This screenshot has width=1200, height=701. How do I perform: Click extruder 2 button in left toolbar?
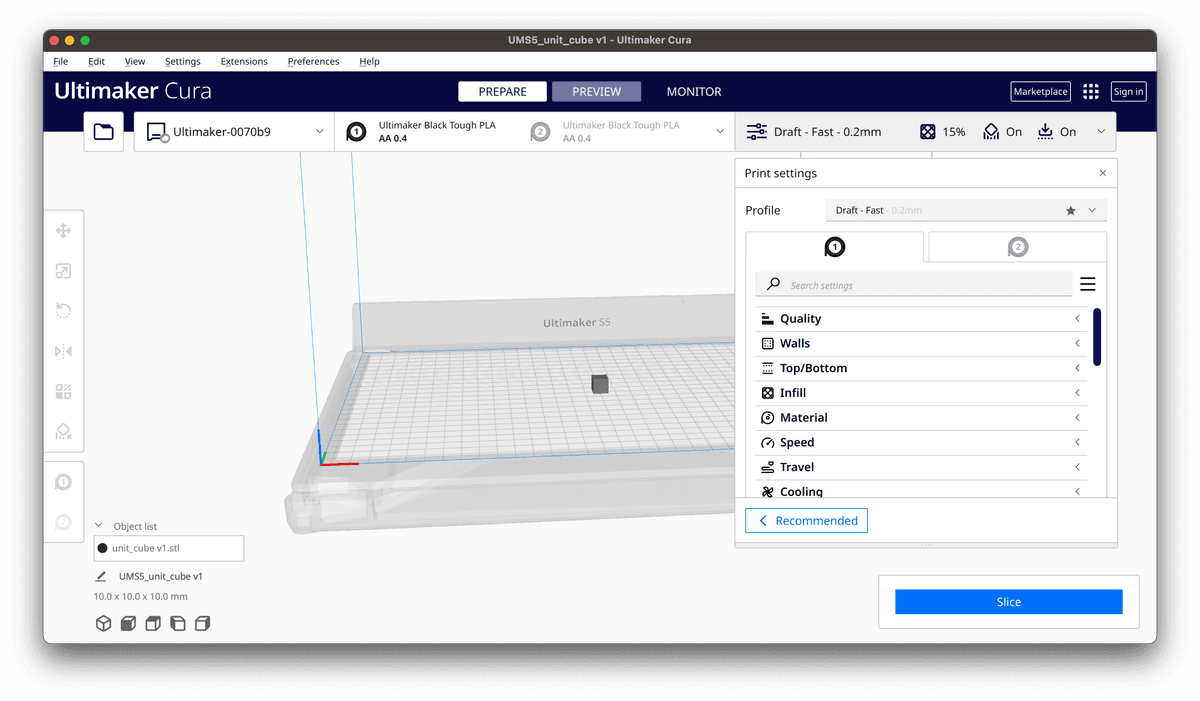63,522
